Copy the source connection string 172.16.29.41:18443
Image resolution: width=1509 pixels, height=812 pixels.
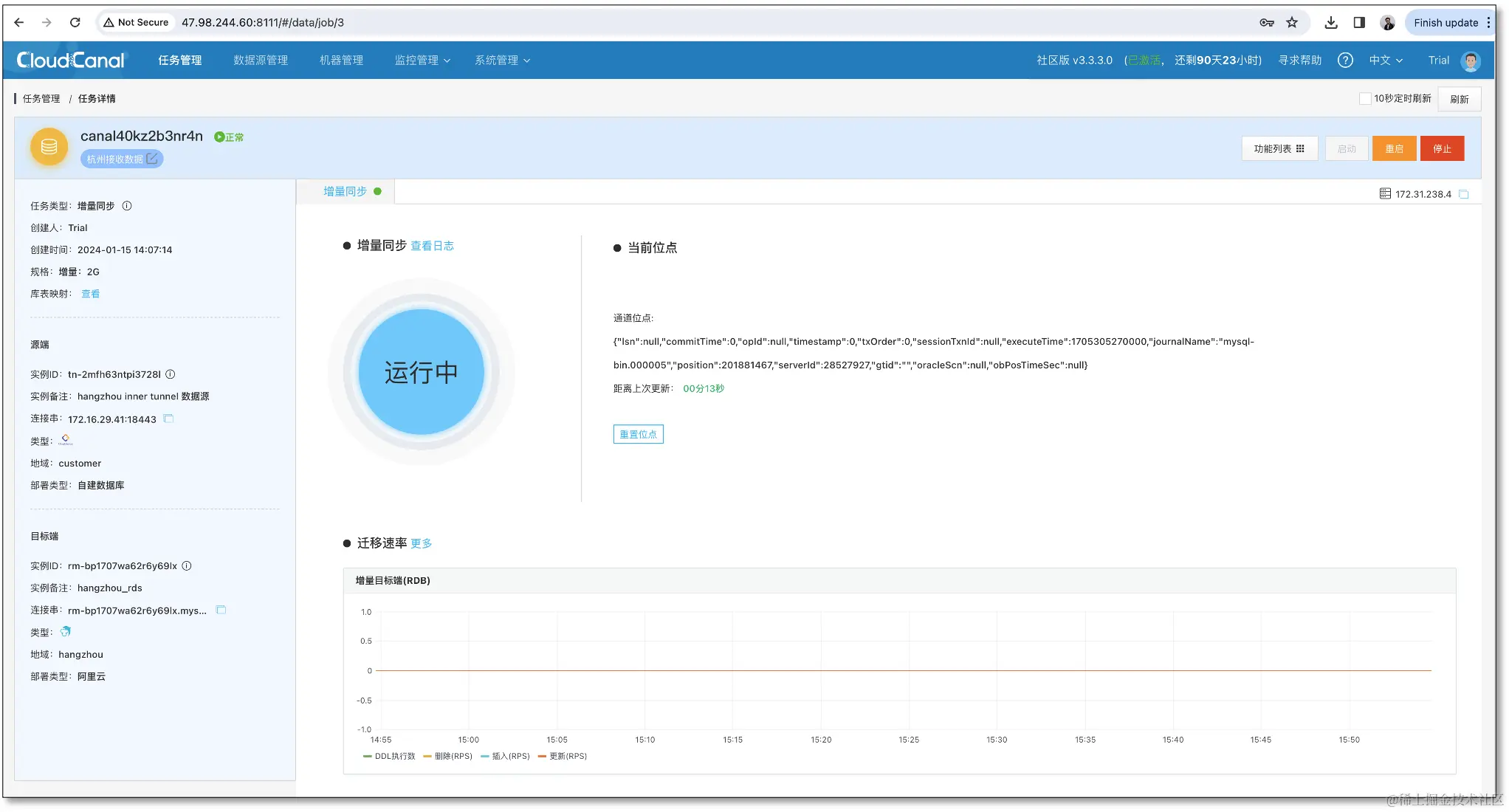[168, 419]
